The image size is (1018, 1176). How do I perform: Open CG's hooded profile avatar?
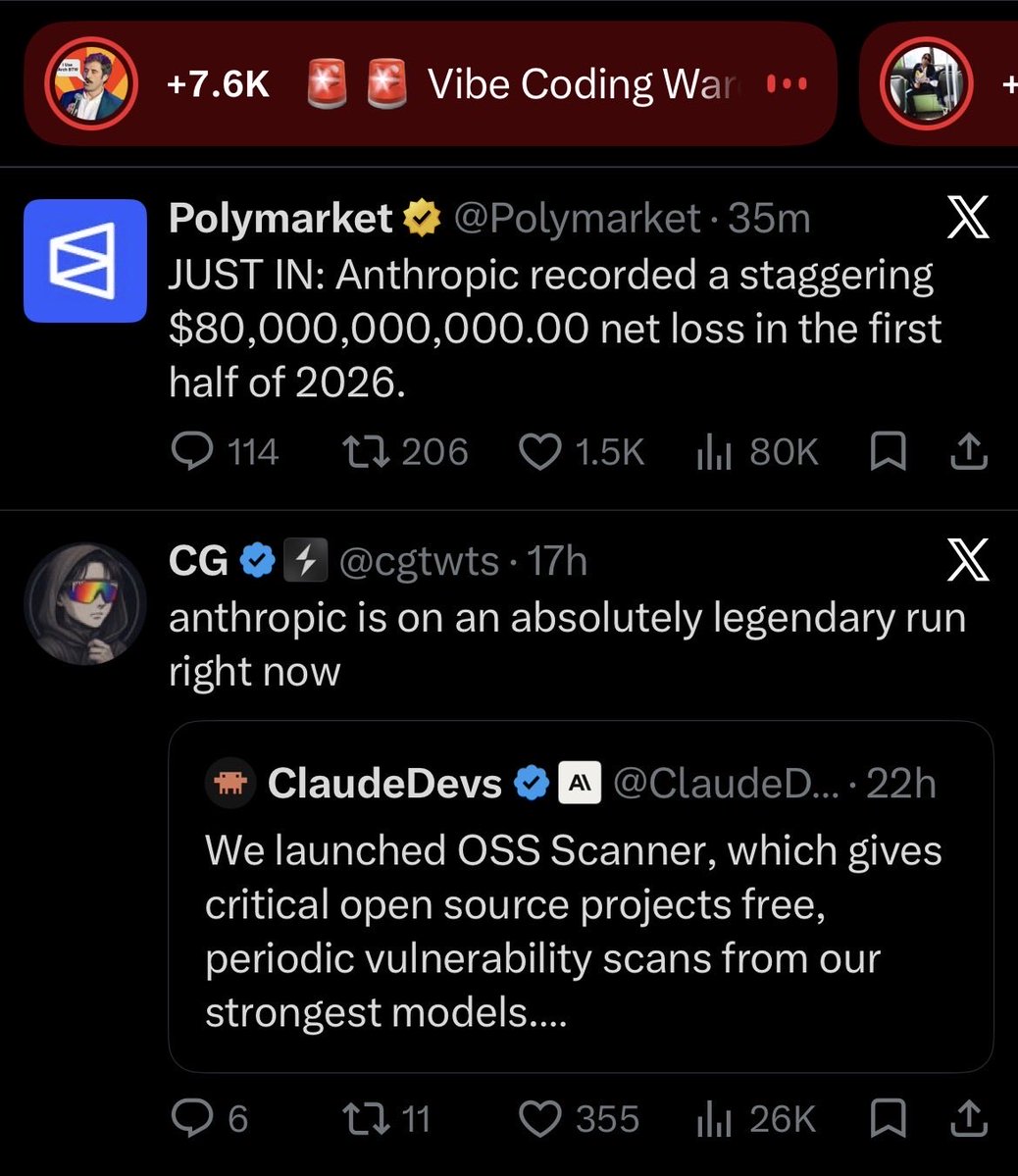pyautogui.click(x=85, y=604)
